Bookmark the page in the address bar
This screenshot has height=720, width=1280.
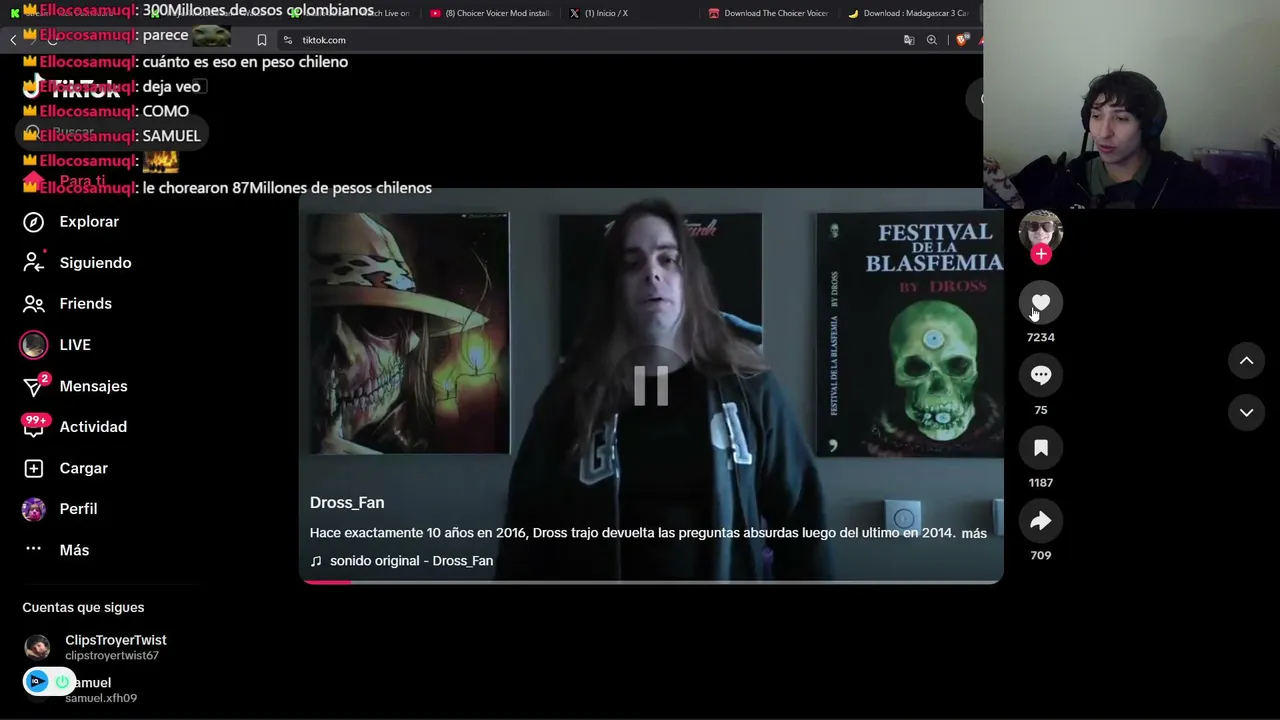tap(262, 40)
